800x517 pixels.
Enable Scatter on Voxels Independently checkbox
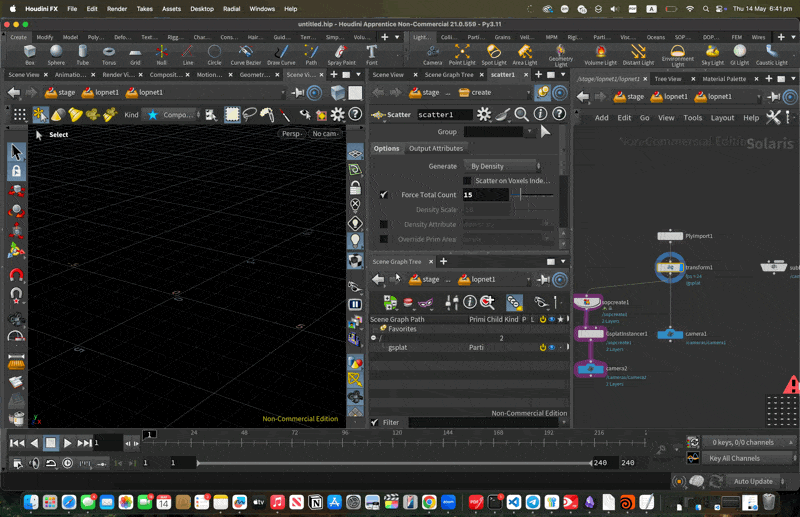(x=467, y=181)
